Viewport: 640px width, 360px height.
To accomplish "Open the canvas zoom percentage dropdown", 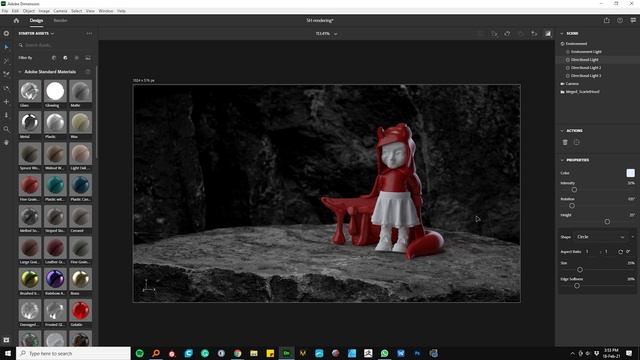I will [326, 34].
